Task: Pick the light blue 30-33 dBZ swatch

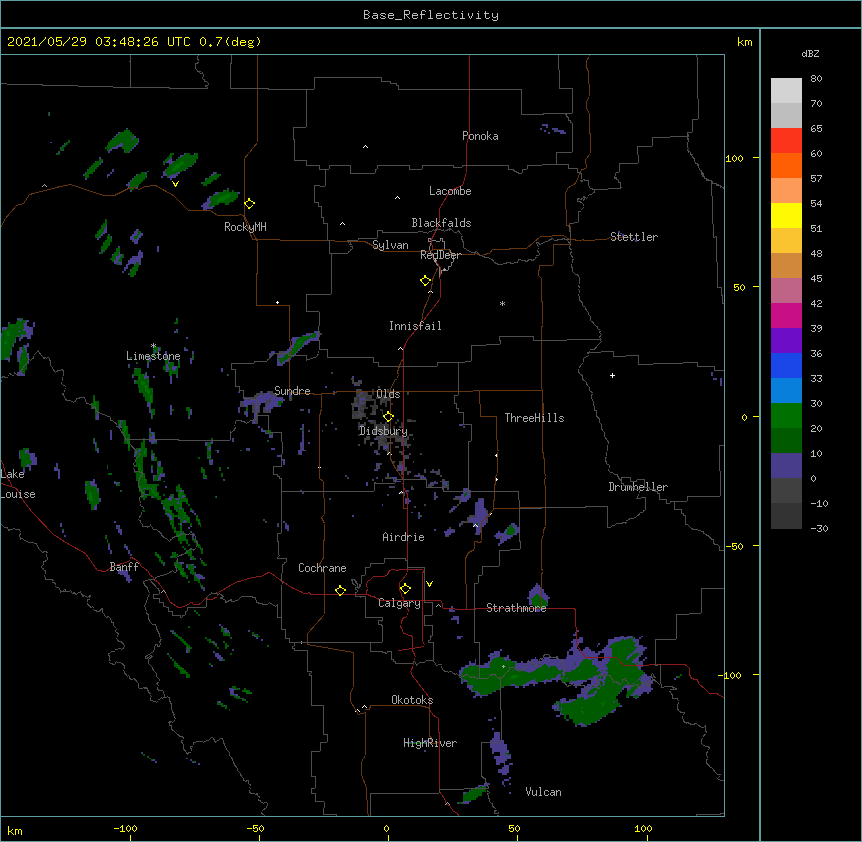Action: 786,391
